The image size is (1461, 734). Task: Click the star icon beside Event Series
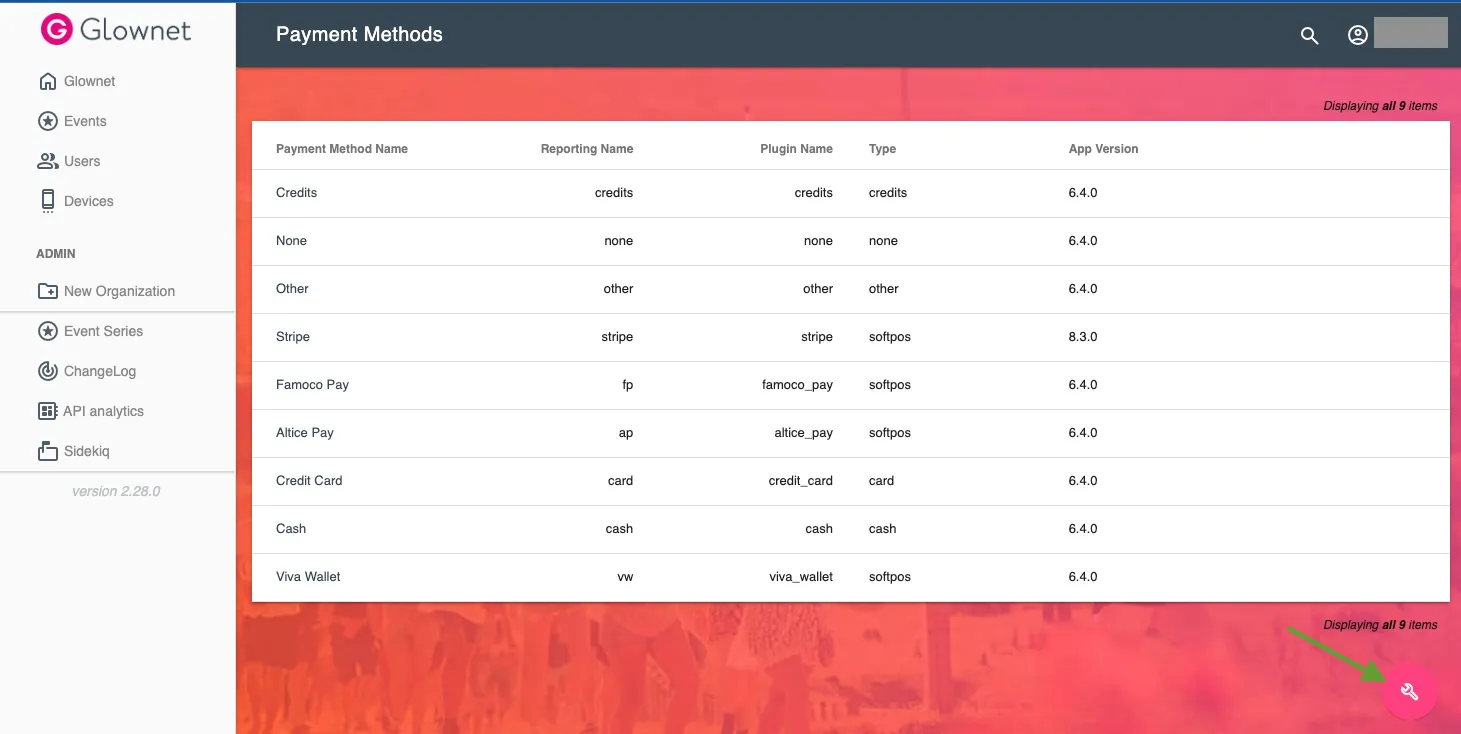click(x=47, y=331)
